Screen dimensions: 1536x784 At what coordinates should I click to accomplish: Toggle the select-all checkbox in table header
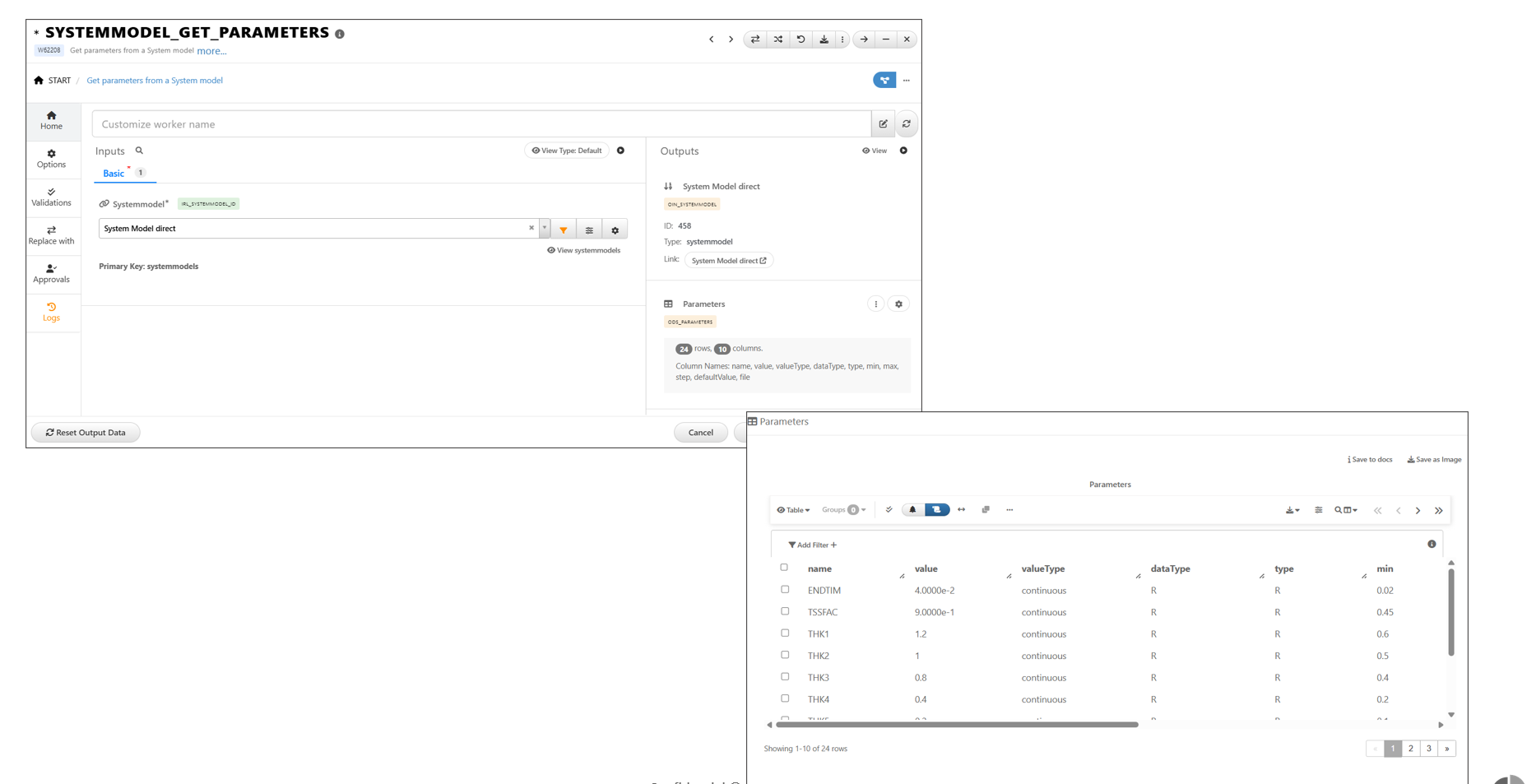(x=784, y=568)
